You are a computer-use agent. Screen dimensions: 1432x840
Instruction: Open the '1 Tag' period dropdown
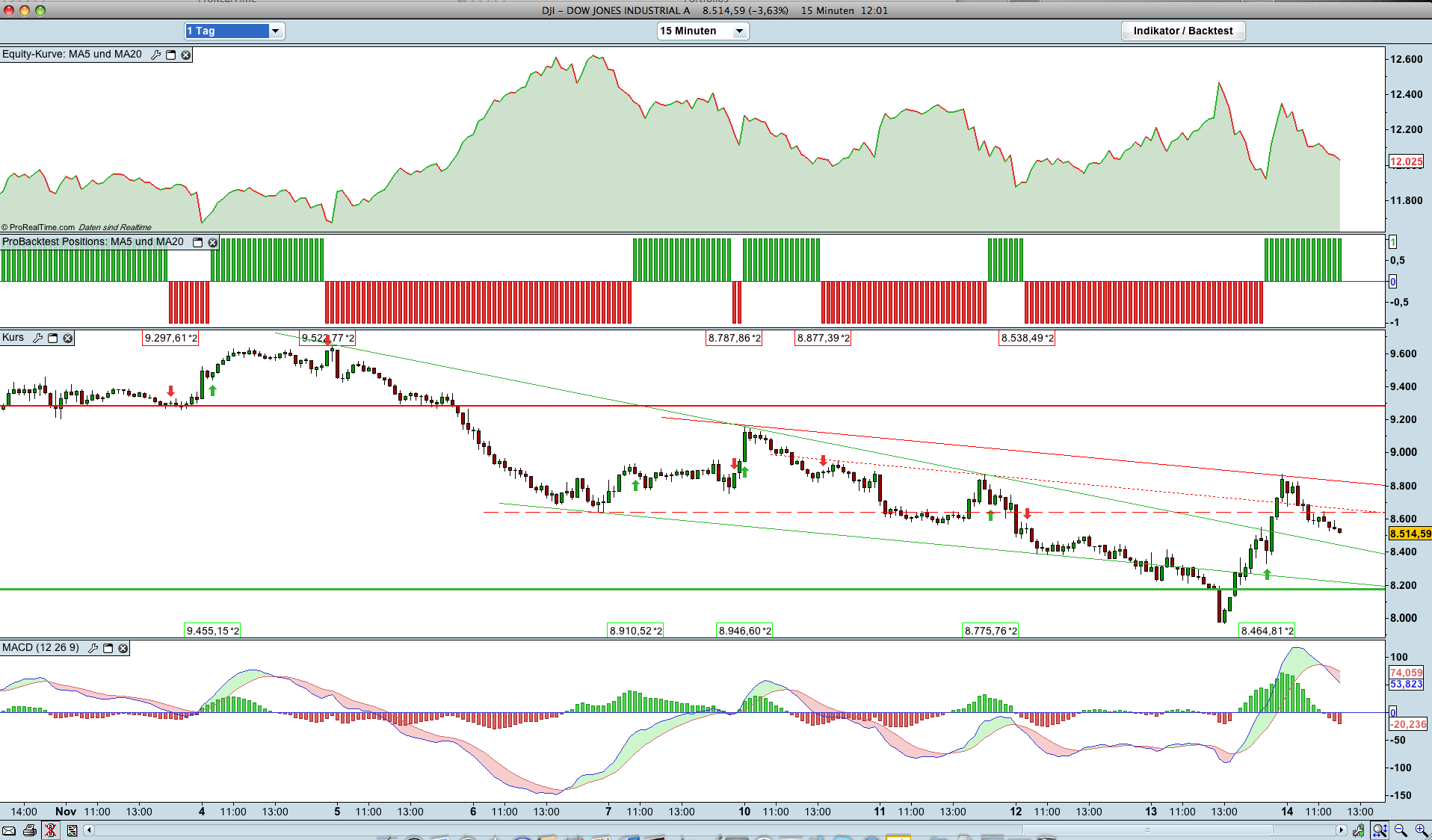pos(235,31)
